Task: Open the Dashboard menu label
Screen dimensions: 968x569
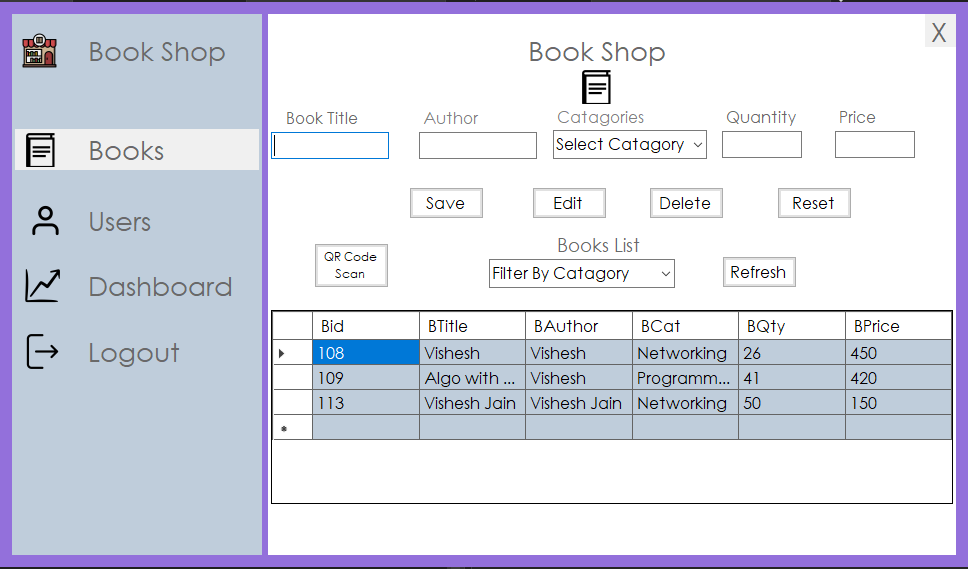Action: [160, 287]
